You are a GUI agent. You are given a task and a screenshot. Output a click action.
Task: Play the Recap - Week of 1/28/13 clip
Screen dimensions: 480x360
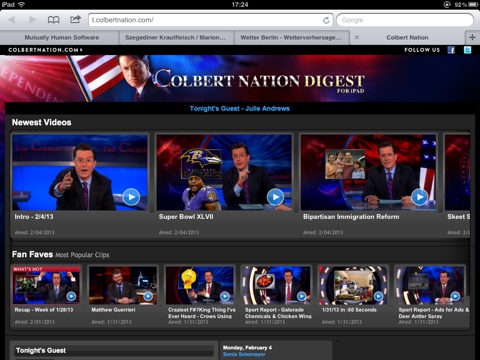(x=71, y=296)
